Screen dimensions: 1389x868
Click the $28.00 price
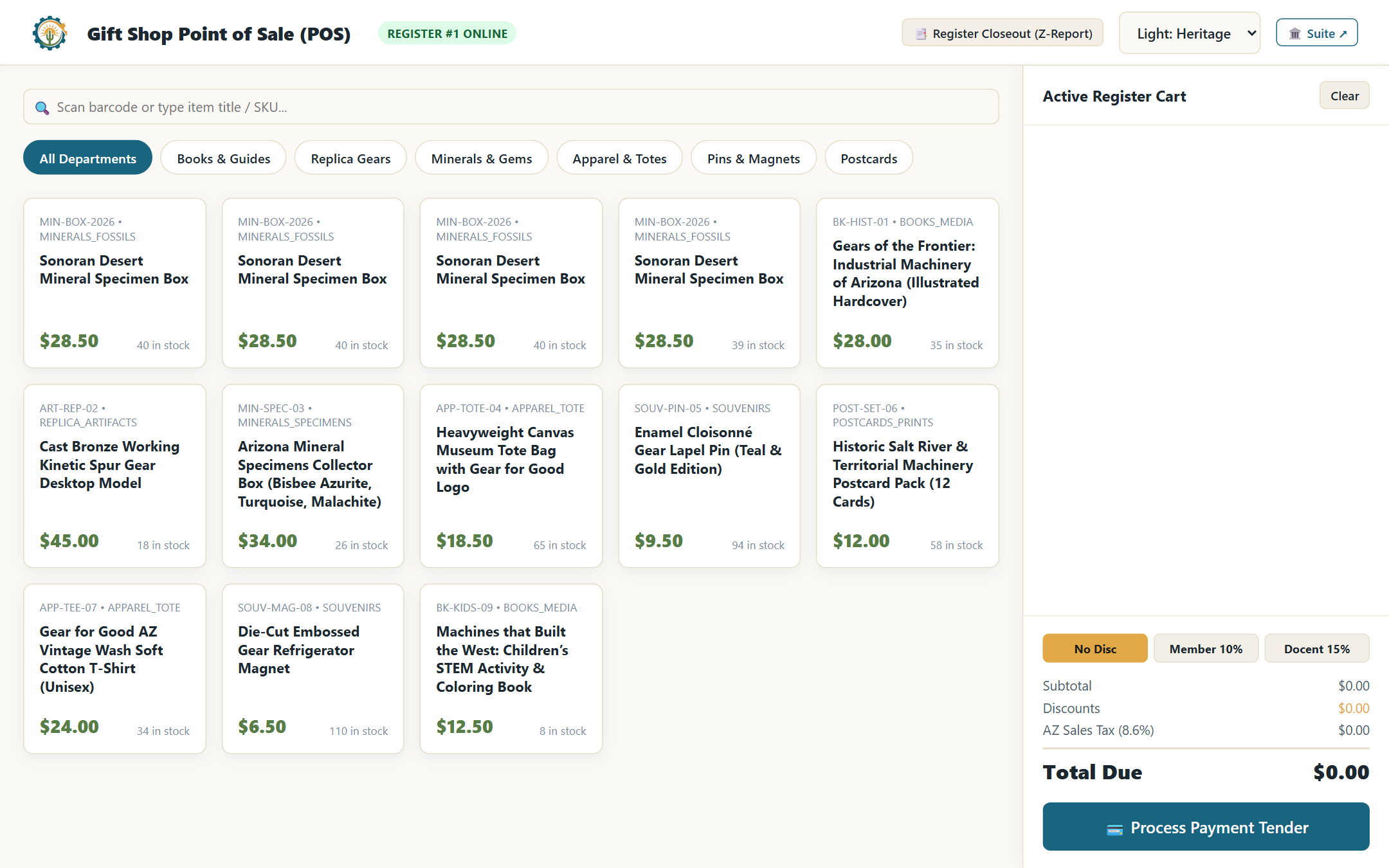(862, 340)
